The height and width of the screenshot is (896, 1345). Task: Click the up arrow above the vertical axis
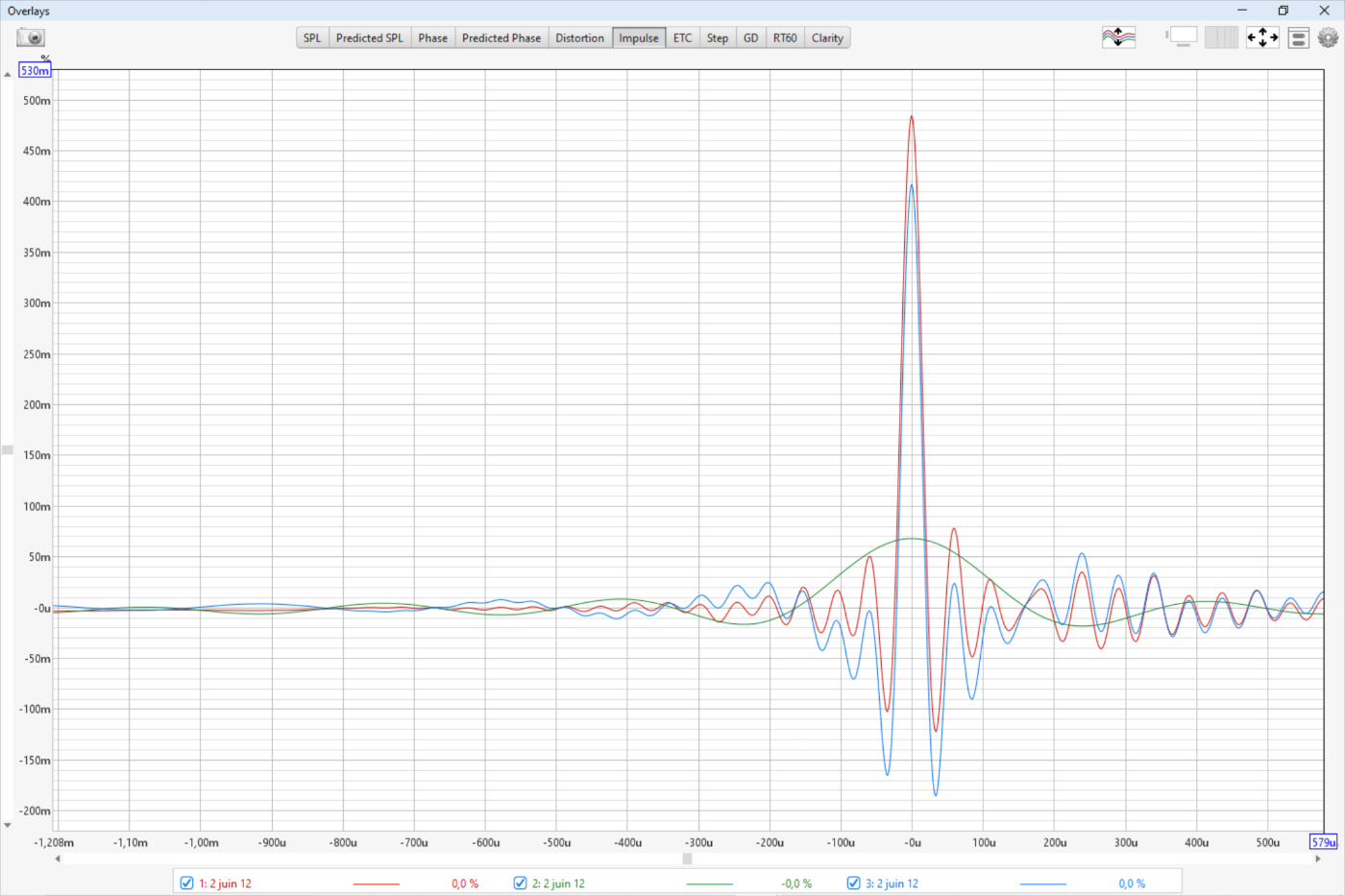click(8, 74)
